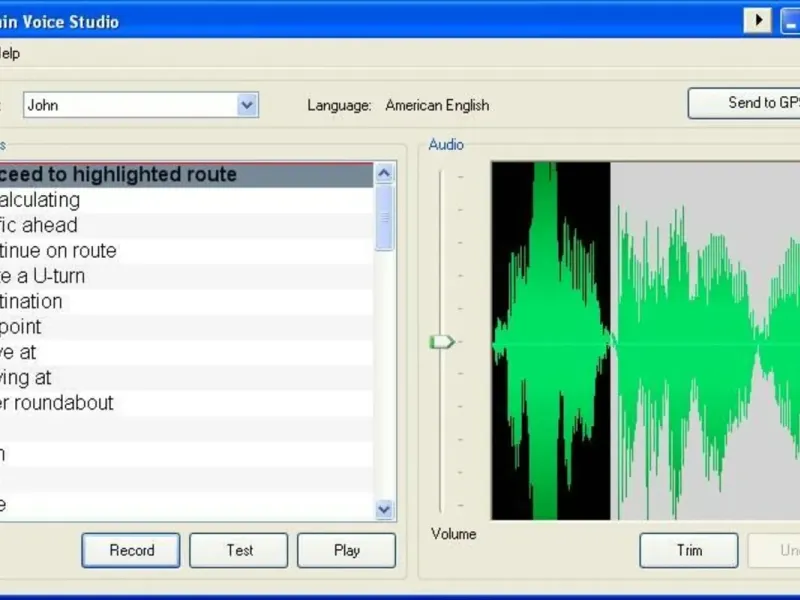Trim the selected audio waveform
This screenshot has height=600, width=800.
pos(689,550)
